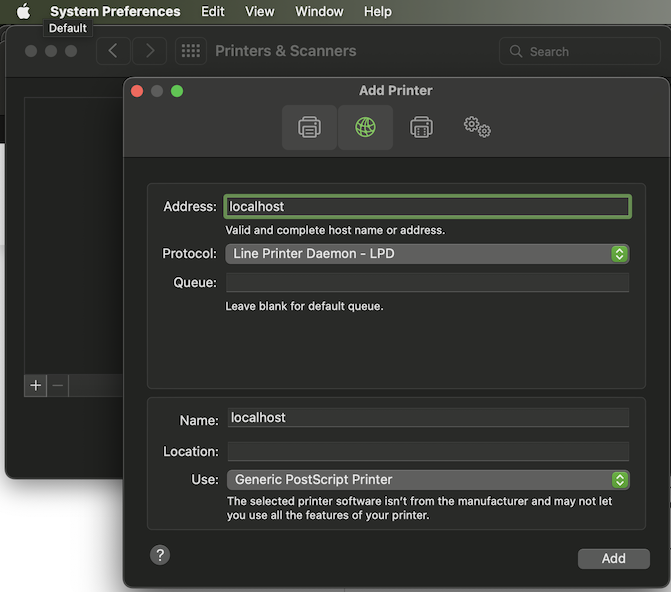Select the Windows printer tab icon
Screen dimensions: 671x592
[x=422, y=128]
